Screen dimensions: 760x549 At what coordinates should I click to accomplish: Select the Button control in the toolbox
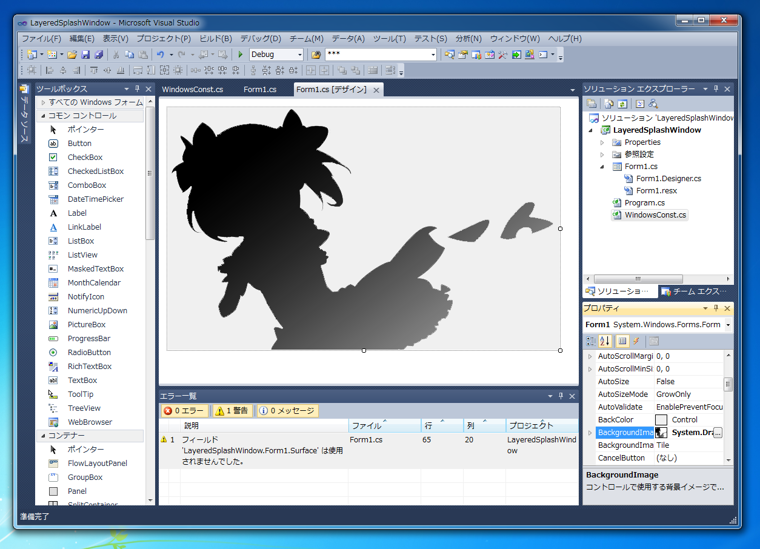tap(79, 143)
